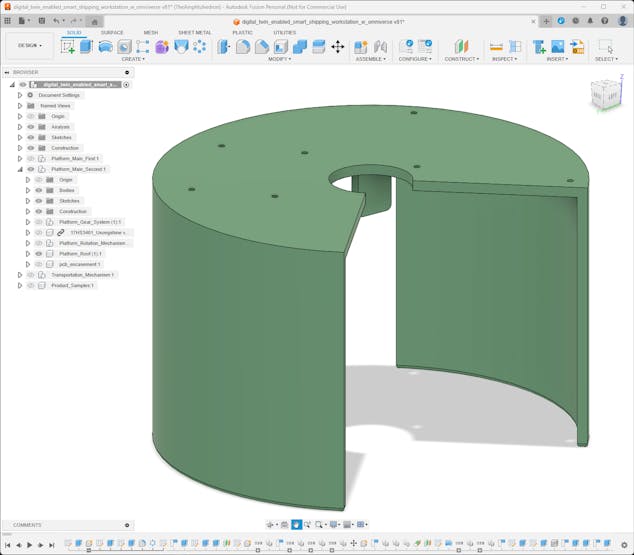Select the Product_Samples component in browser

tap(72, 286)
